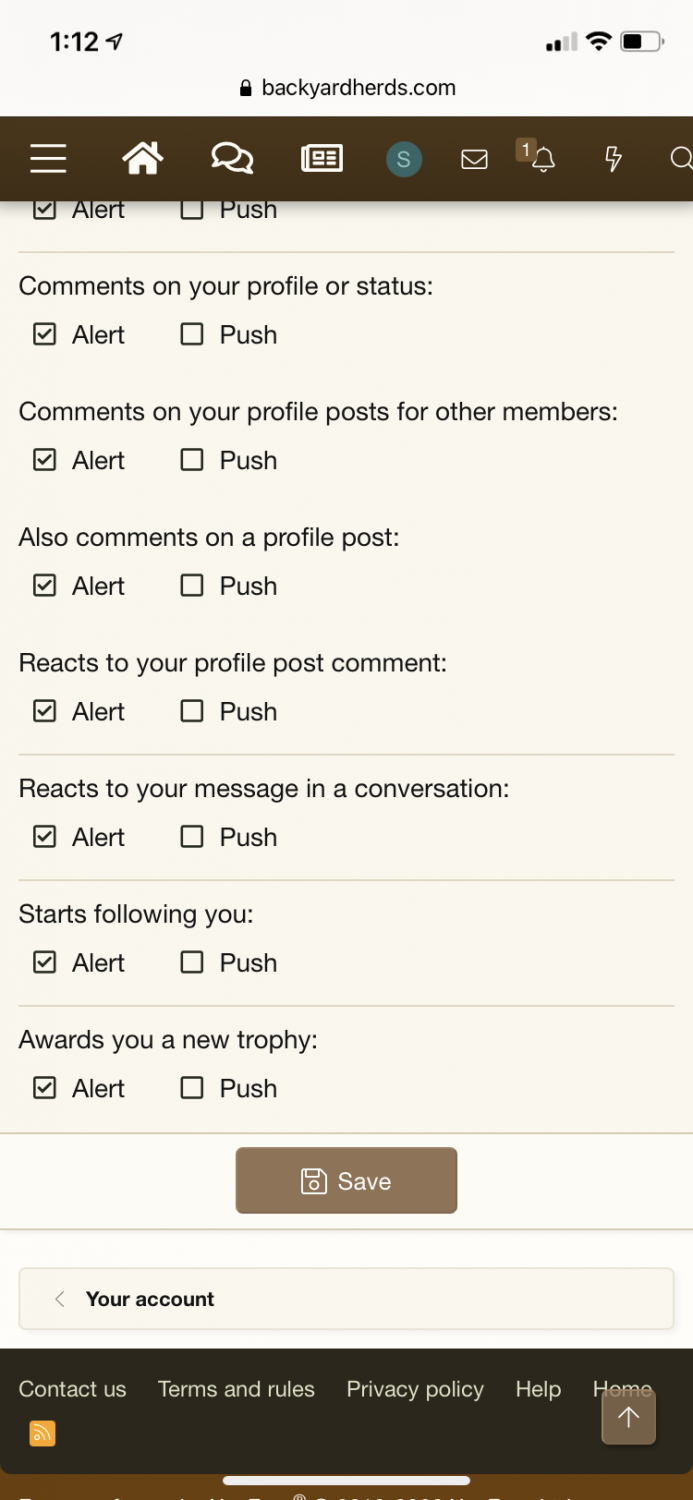The height and width of the screenshot is (1500, 693).
Task: Open conversations envelope icon
Action: click(474, 159)
